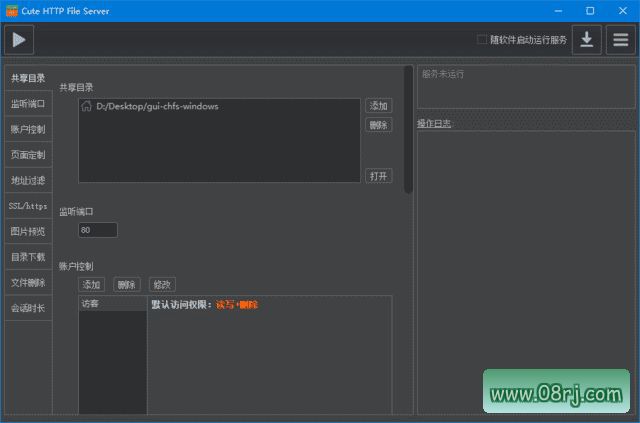Select the 监听端口 sidebar tab
640x423 pixels.
(28, 104)
